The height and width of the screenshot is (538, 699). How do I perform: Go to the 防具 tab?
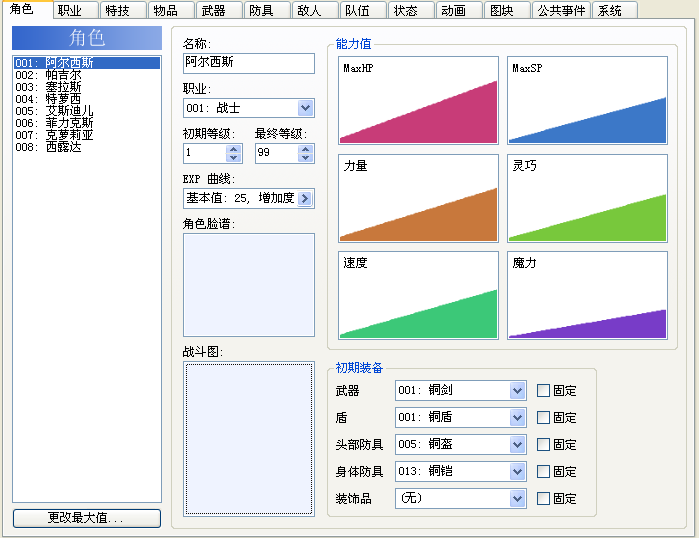click(267, 10)
